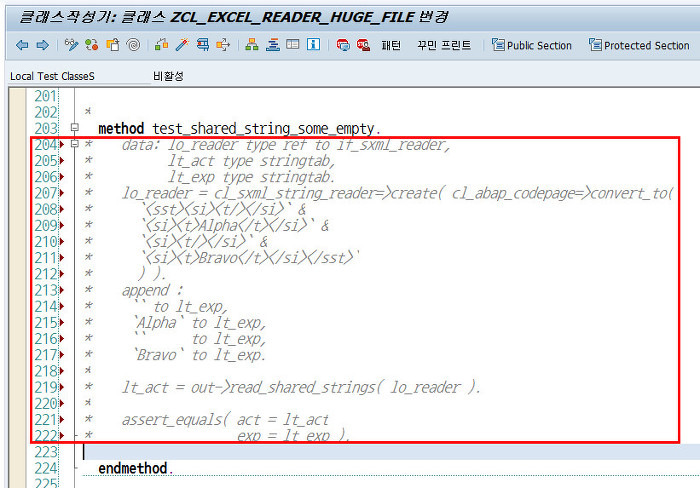Set session breakpoint stop-sign icon
700x488 pixels.
343,45
